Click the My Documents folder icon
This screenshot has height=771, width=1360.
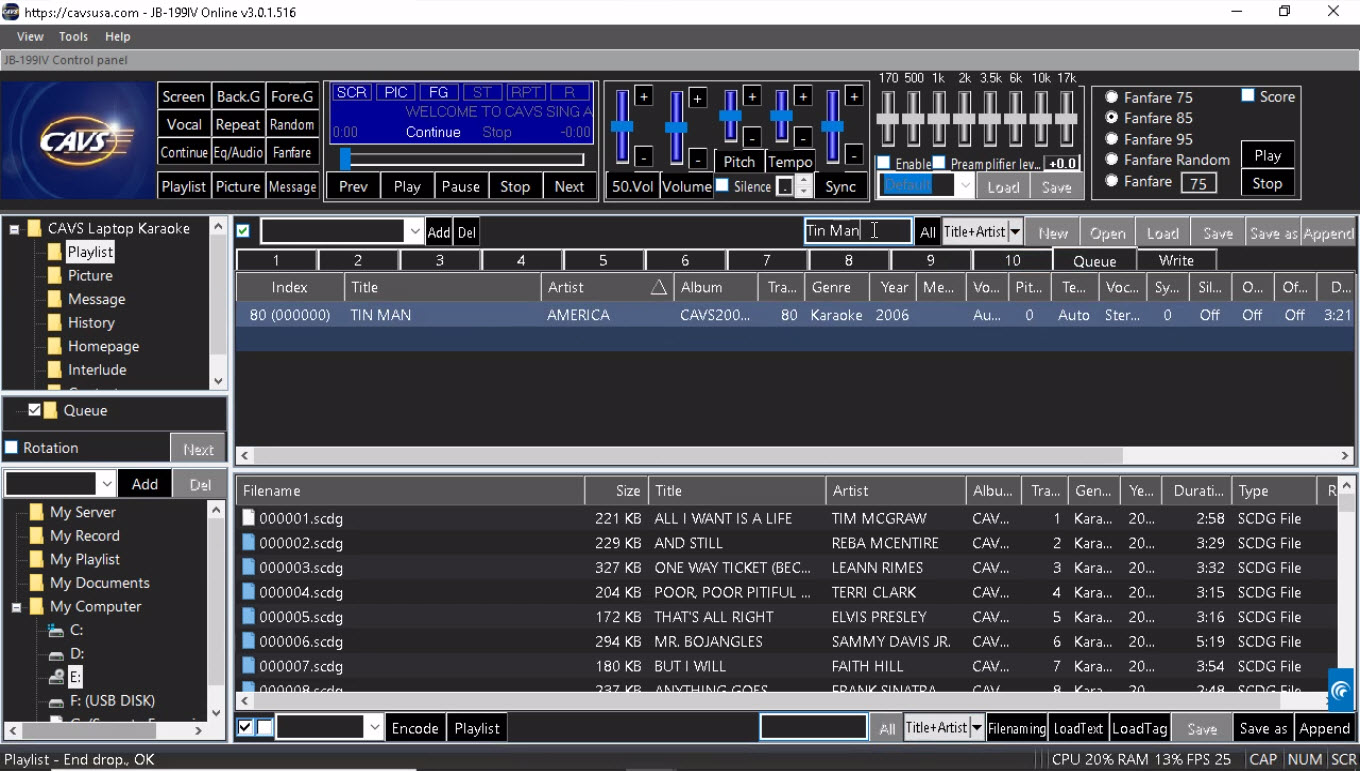click(37, 583)
